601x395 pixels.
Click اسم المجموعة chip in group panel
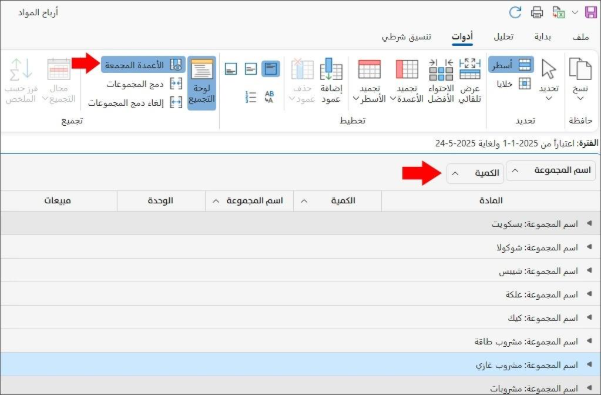click(x=551, y=170)
